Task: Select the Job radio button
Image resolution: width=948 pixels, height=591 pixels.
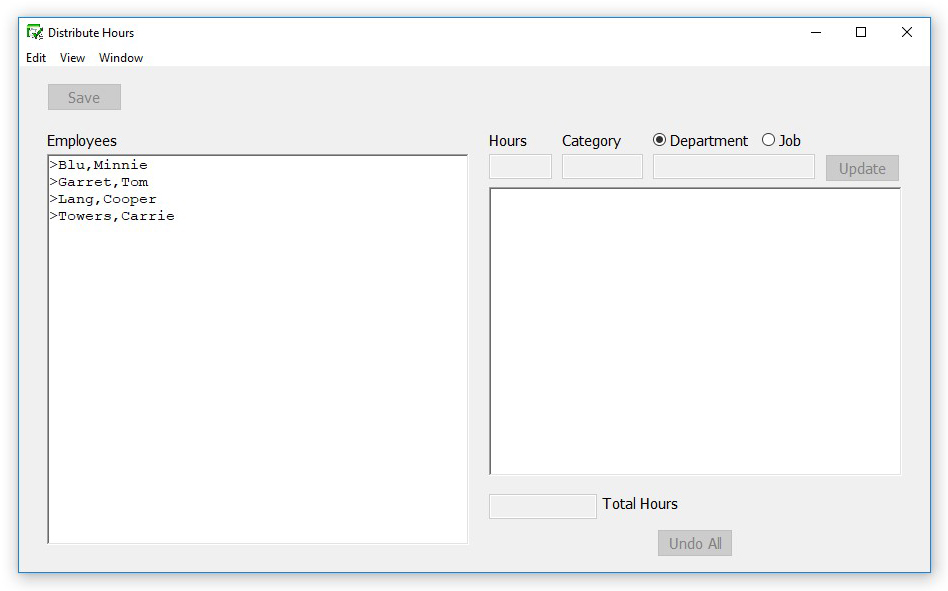Action: 768,140
